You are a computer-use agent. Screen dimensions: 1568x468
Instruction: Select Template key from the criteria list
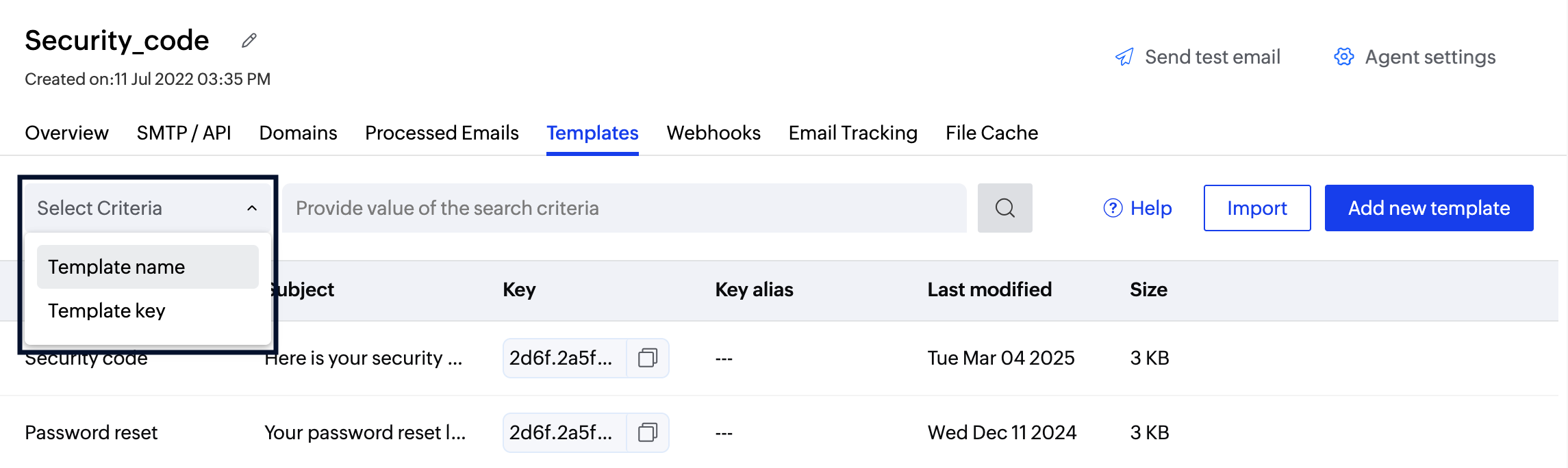pyautogui.click(x=106, y=310)
